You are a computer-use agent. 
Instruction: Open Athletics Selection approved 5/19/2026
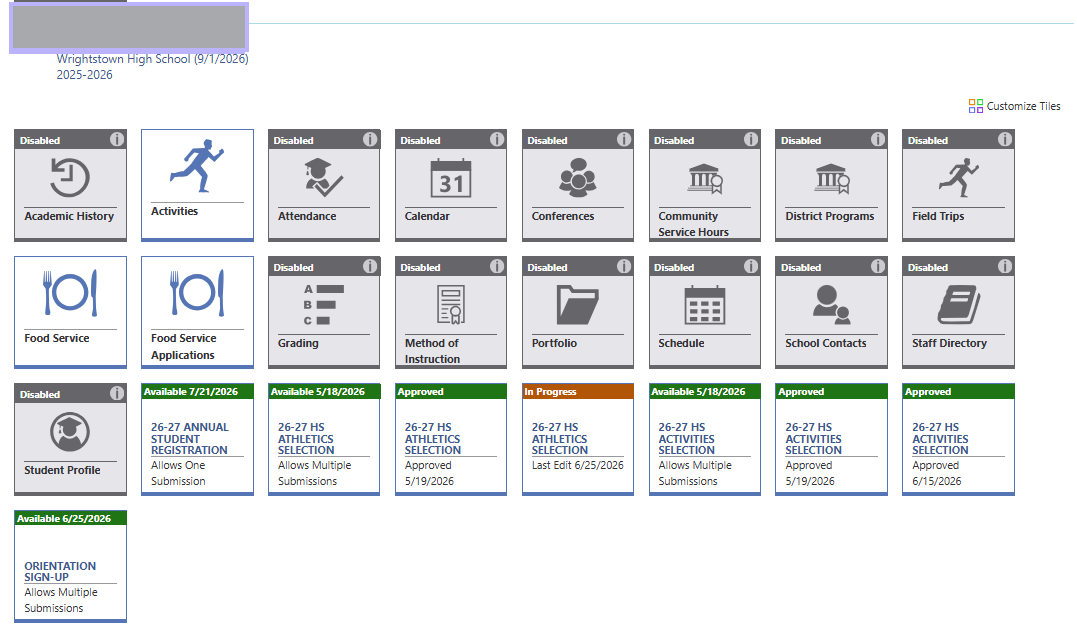pyautogui.click(x=451, y=439)
